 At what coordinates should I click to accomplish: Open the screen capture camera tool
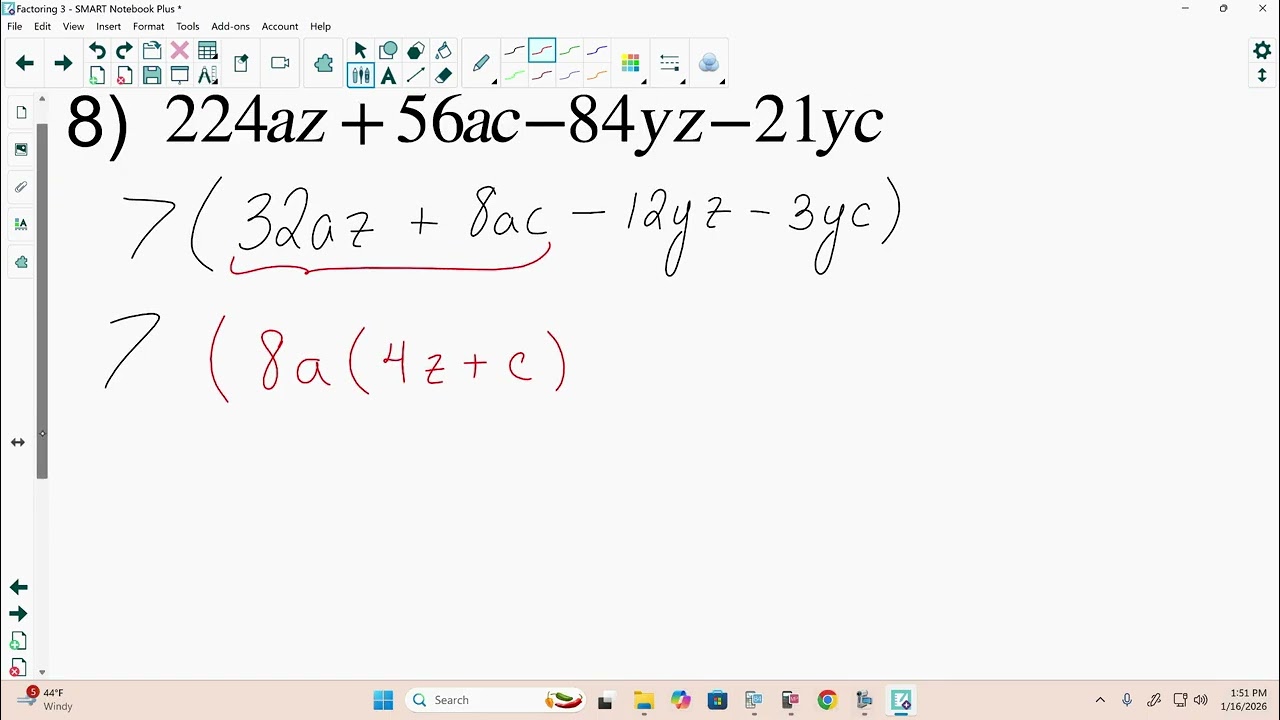tap(280, 63)
